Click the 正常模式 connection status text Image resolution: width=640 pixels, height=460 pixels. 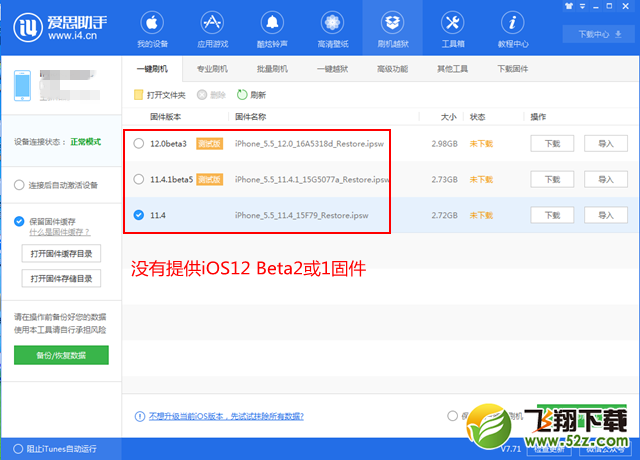pos(86,142)
